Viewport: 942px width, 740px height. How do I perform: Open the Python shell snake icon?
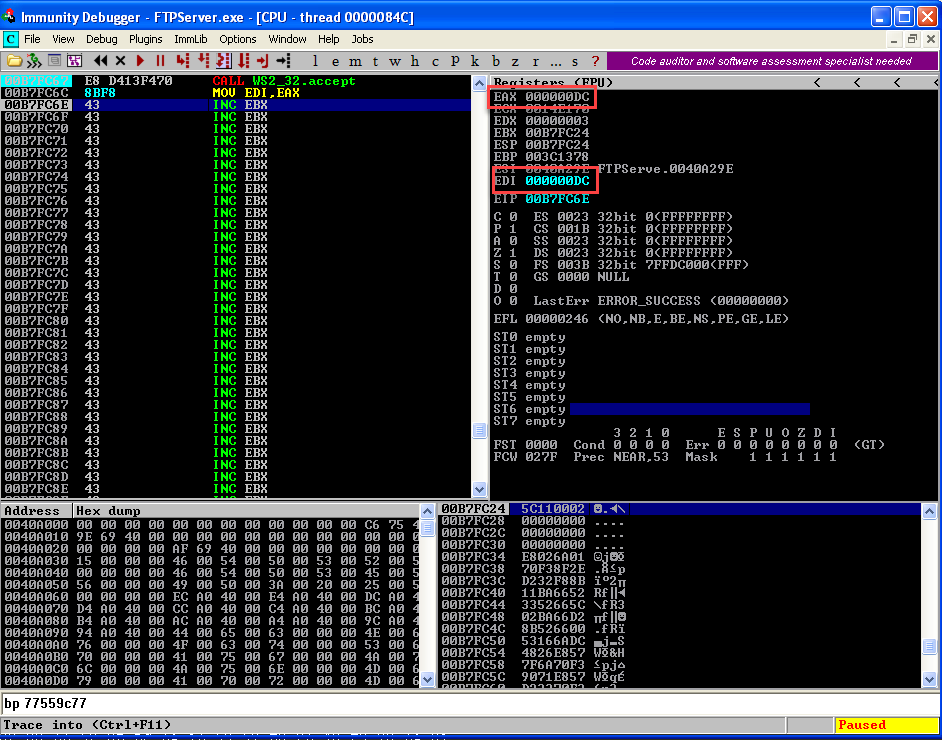click(x=34, y=61)
